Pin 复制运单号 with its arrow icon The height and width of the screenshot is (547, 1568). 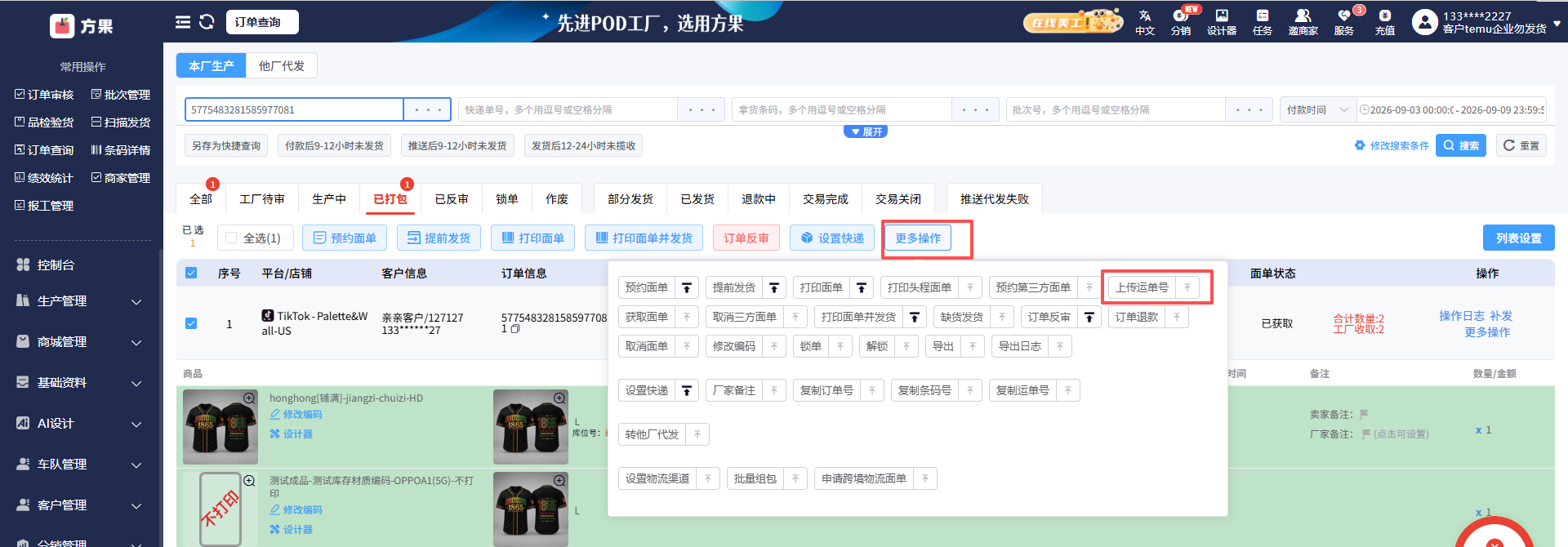(1068, 390)
